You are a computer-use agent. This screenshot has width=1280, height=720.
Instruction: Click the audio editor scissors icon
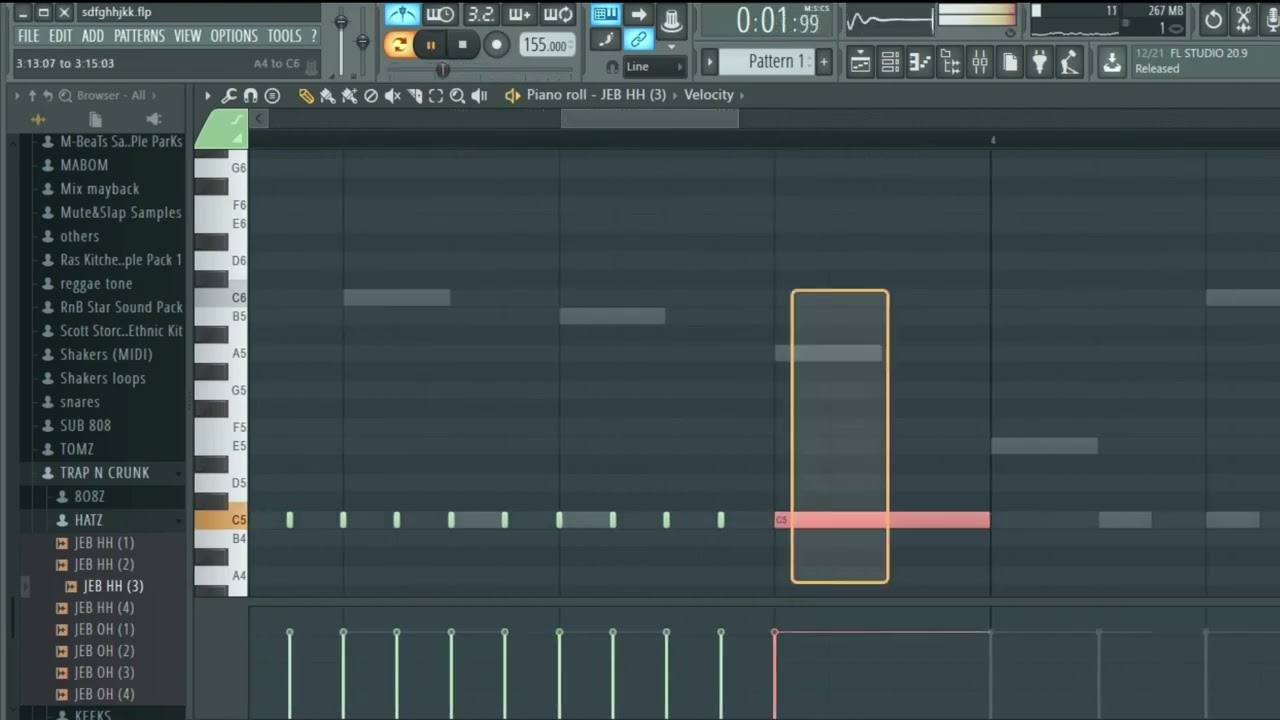tap(1243, 18)
